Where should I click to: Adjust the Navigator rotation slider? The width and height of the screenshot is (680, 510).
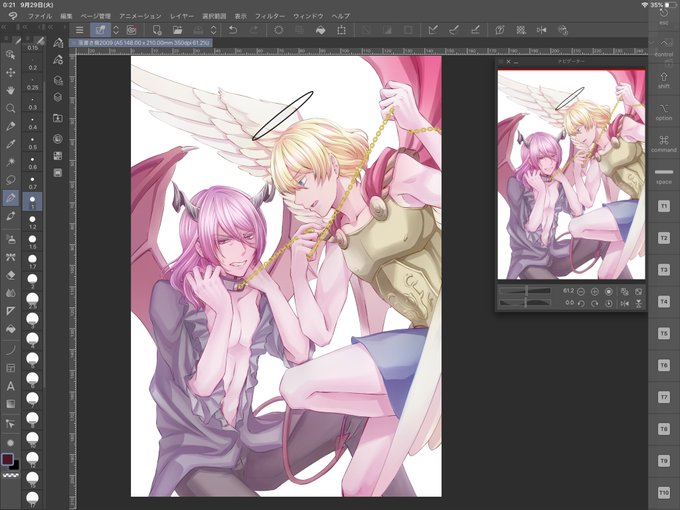tap(525, 303)
